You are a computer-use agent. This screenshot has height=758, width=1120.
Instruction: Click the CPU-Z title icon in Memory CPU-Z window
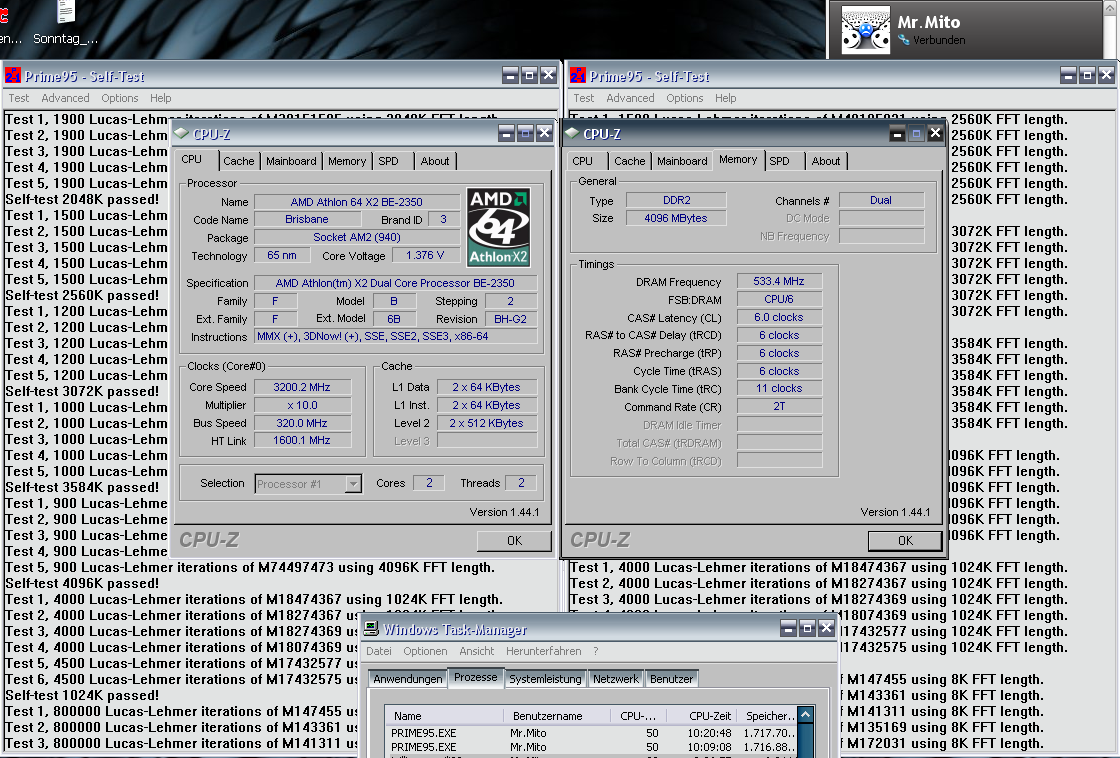coord(572,134)
